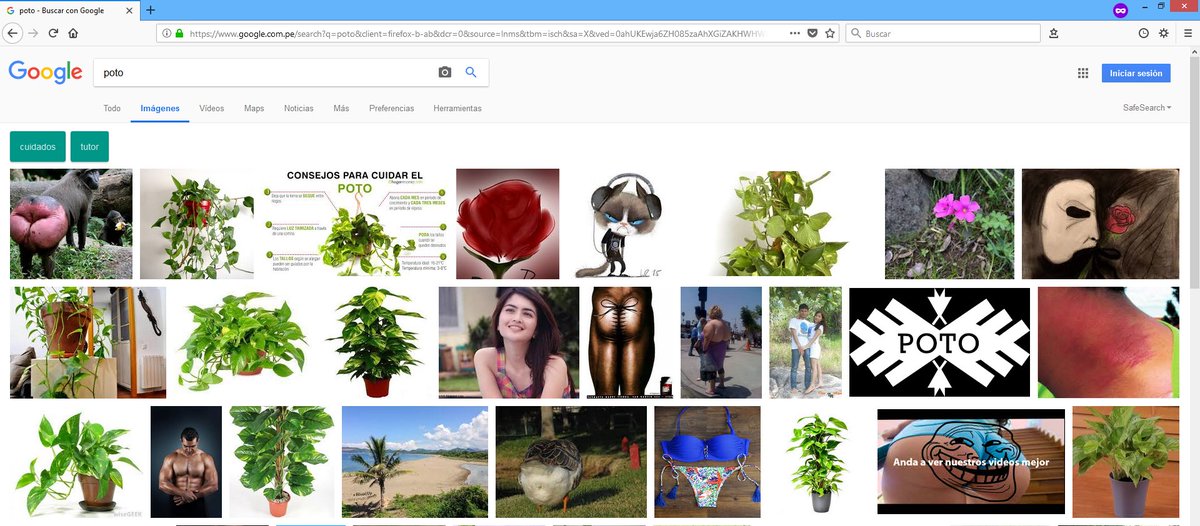Go to the Firefox home page icon
Screen dimensions: 1200x526
tap(74, 33)
